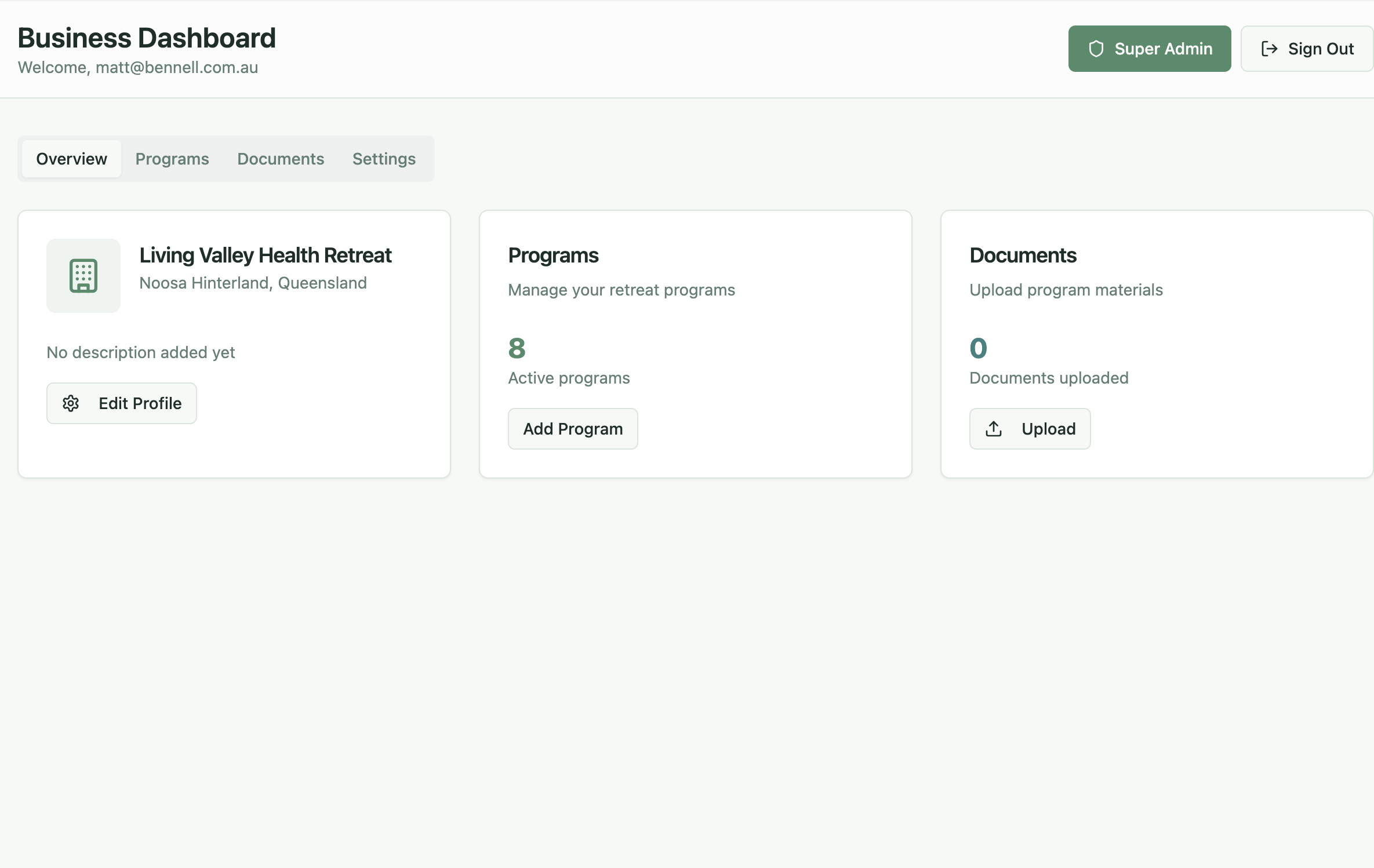Click the Edit Profile button
This screenshot has height=868, width=1374.
point(122,403)
